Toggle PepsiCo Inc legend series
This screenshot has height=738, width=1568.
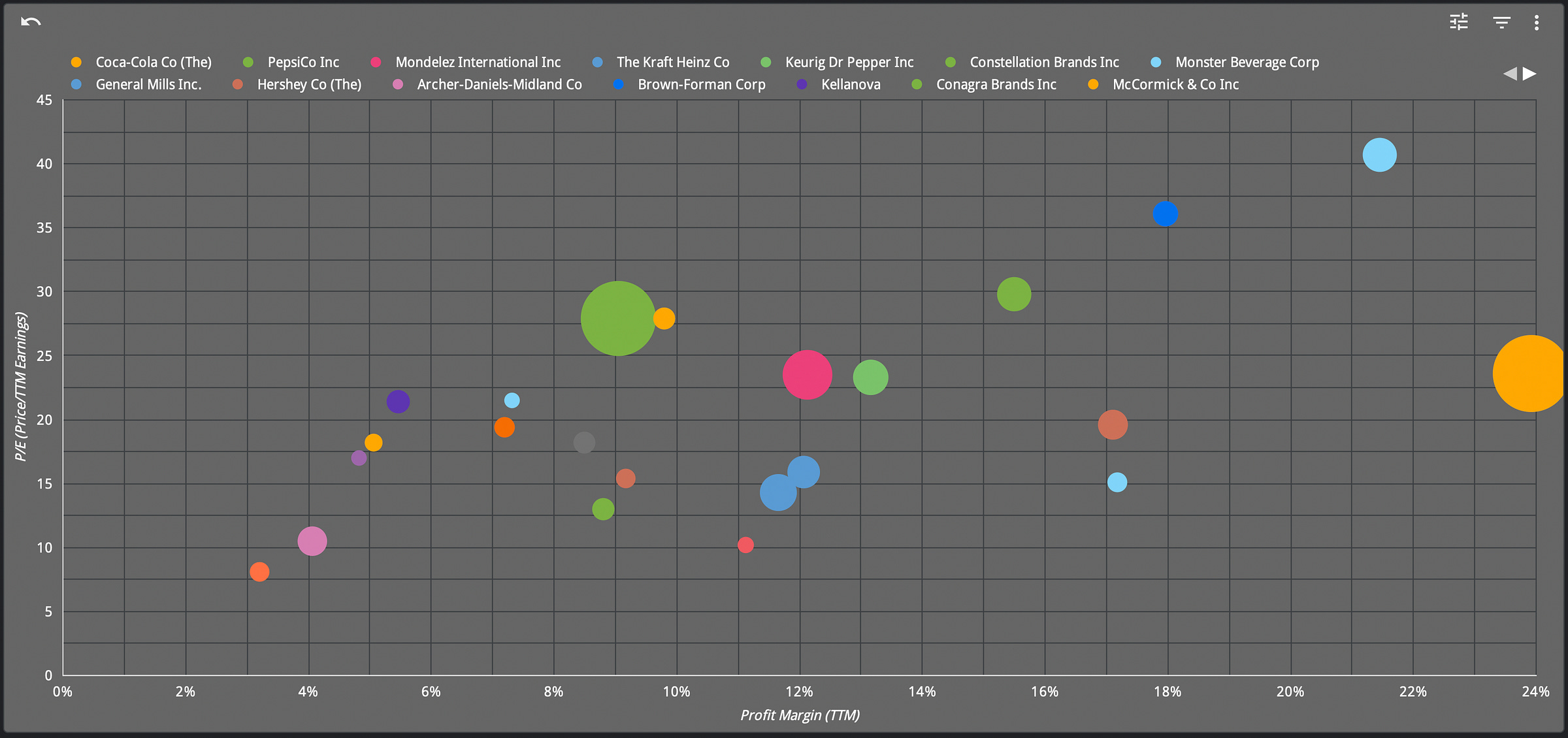coord(302,62)
